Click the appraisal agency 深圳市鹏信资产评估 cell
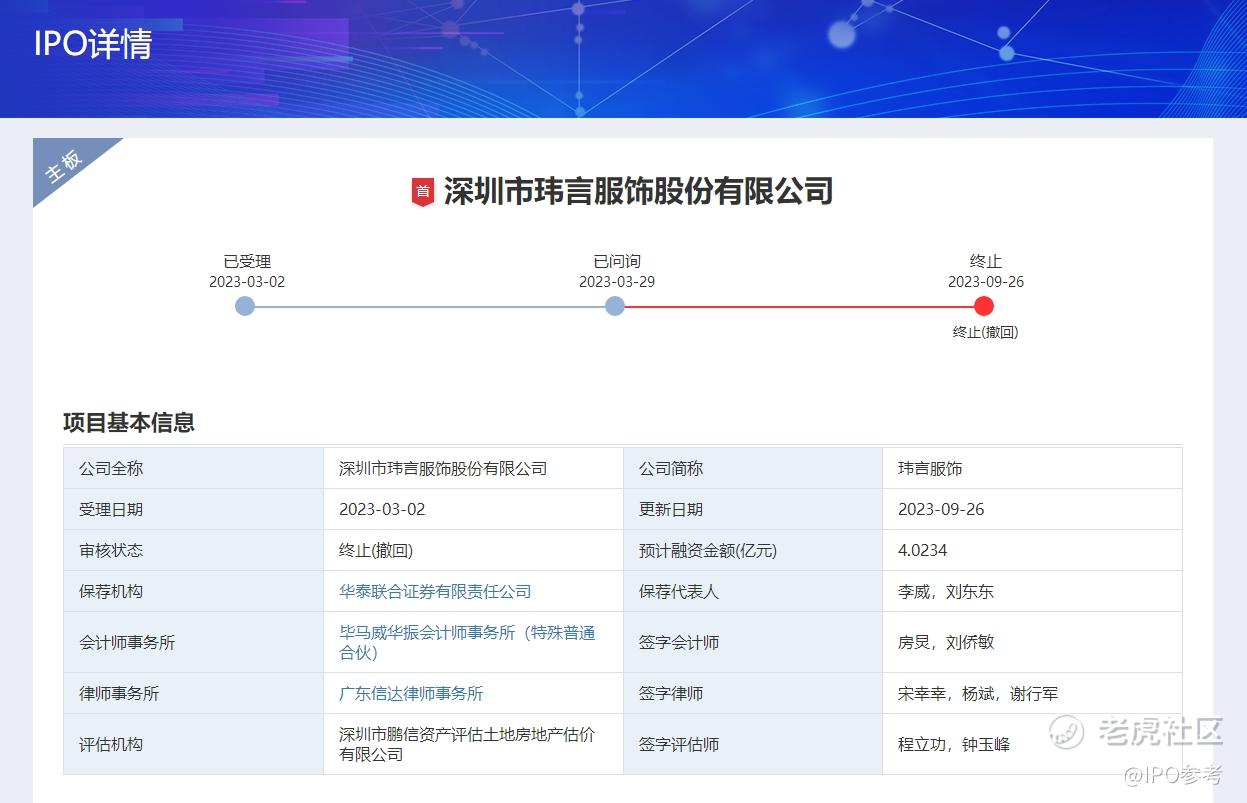 pos(467,744)
